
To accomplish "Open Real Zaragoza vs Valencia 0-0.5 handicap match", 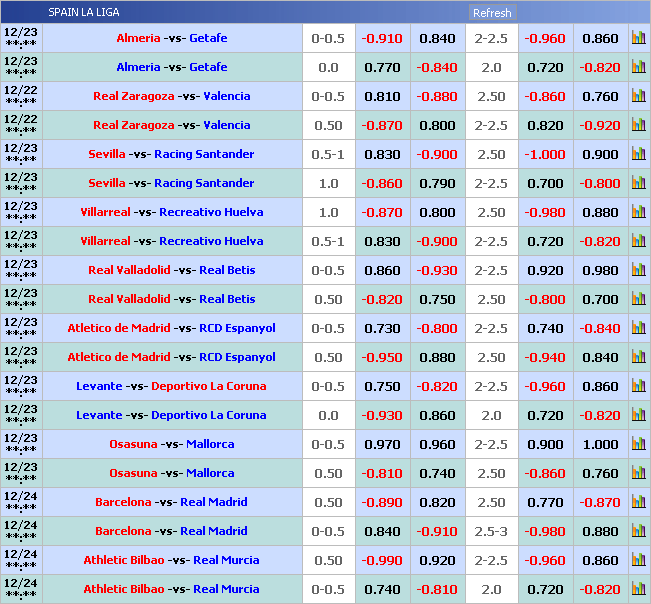I will [x=171, y=96].
